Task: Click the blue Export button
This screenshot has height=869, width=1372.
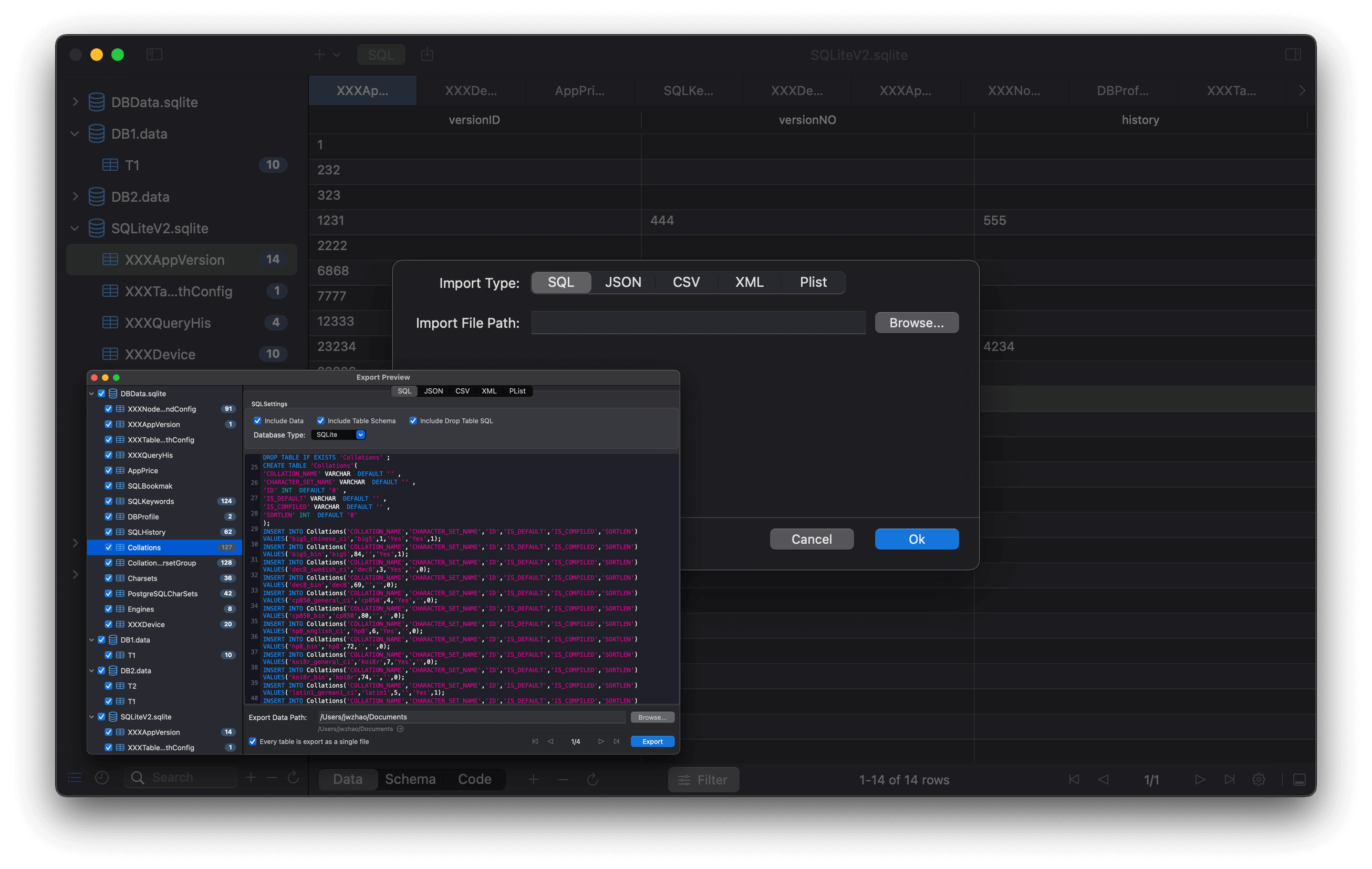Action: pyautogui.click(x=652, y=741)
